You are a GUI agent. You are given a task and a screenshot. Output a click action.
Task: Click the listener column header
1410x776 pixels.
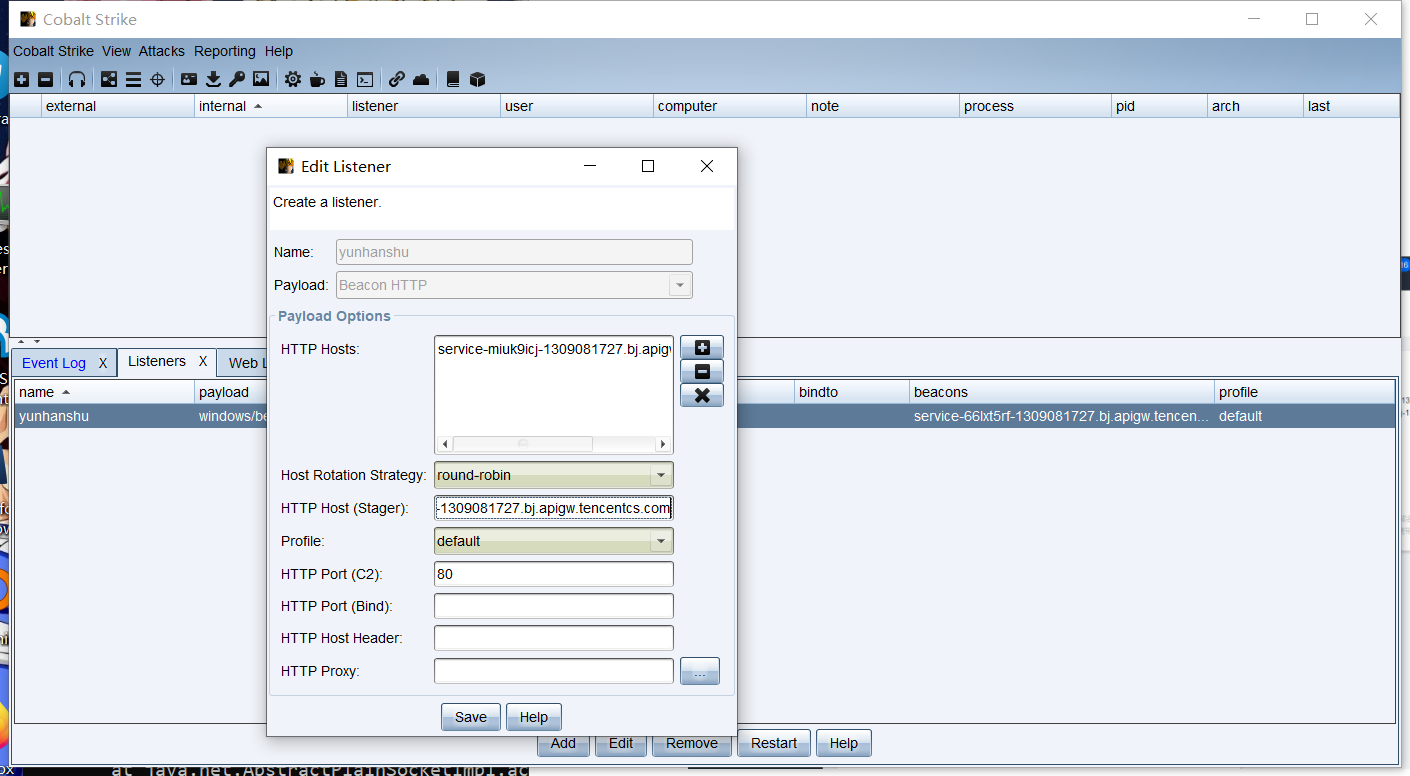pos(424,106)
